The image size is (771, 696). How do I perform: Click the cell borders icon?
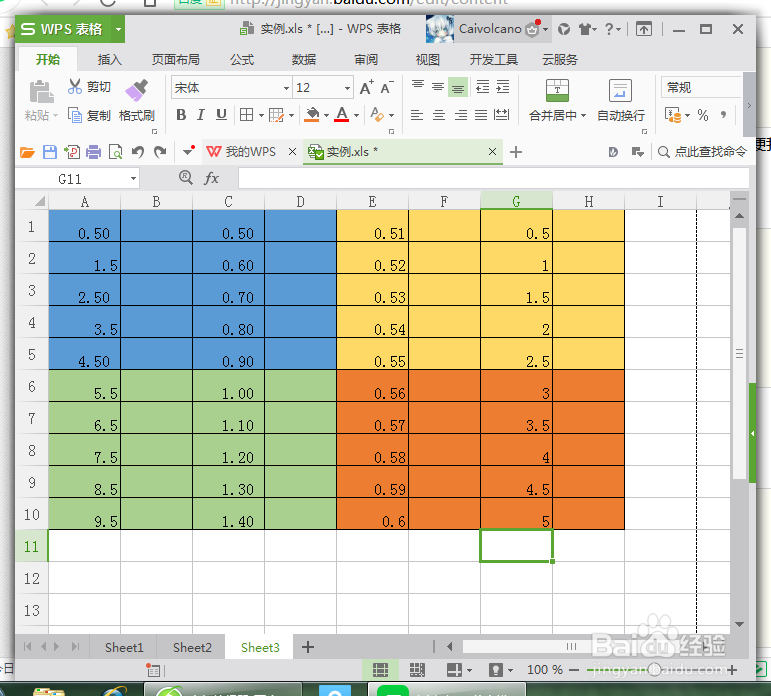click(x=246, y=115)
